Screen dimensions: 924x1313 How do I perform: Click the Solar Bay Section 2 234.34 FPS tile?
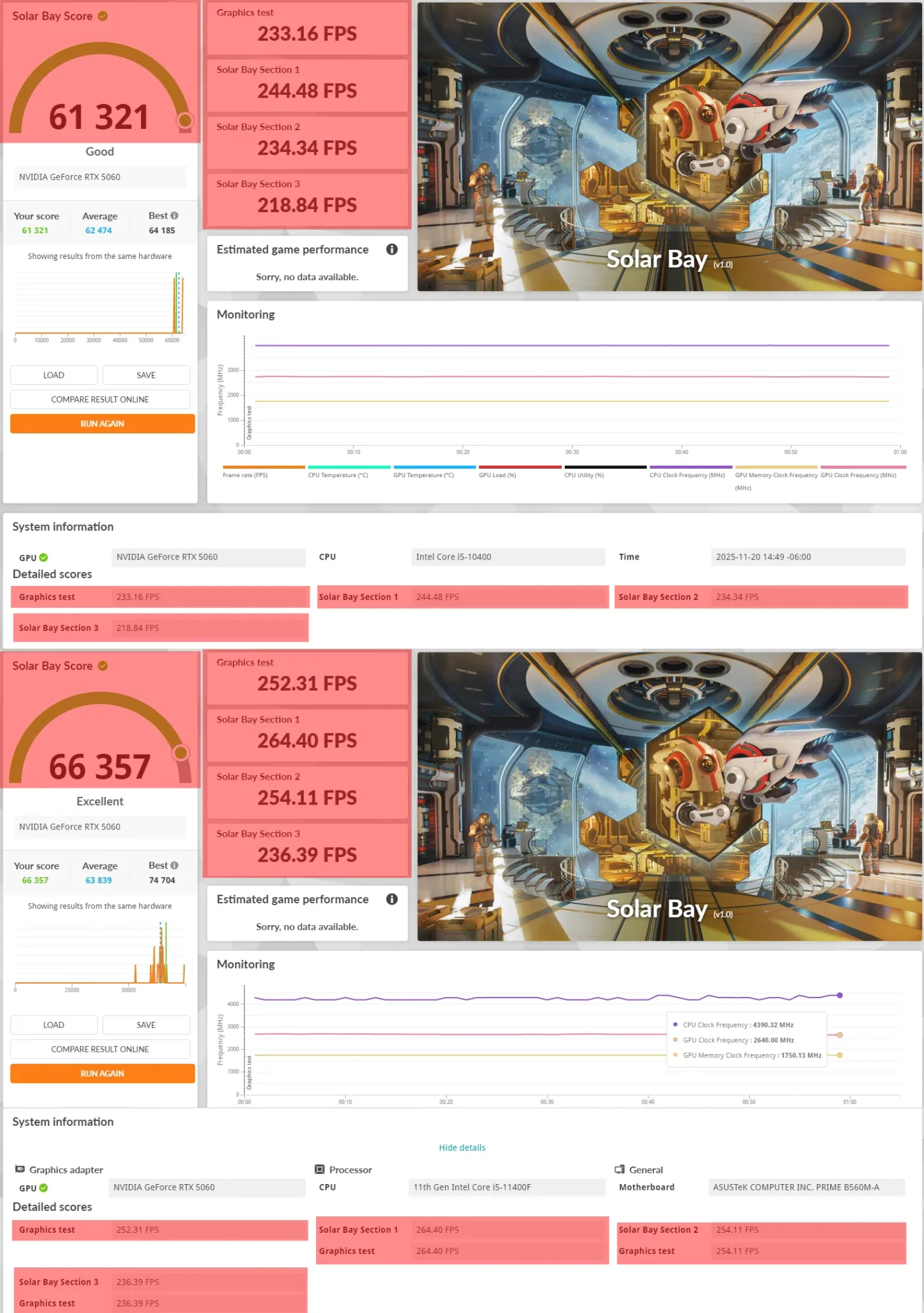[x=307, y=142]
